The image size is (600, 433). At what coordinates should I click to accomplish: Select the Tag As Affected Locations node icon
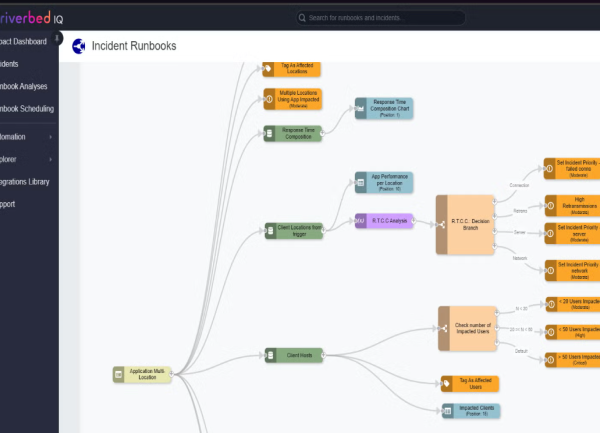point(268,69)
